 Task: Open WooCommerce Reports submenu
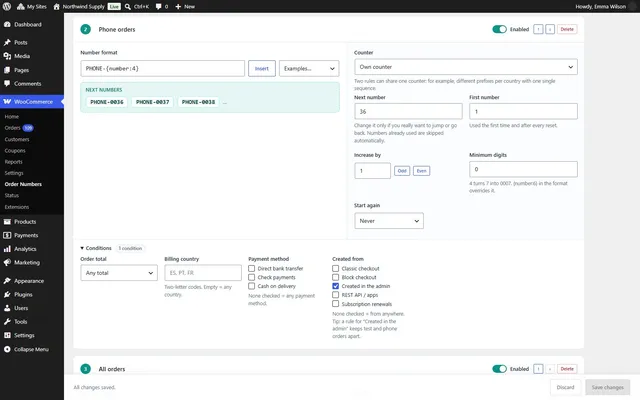13,162
